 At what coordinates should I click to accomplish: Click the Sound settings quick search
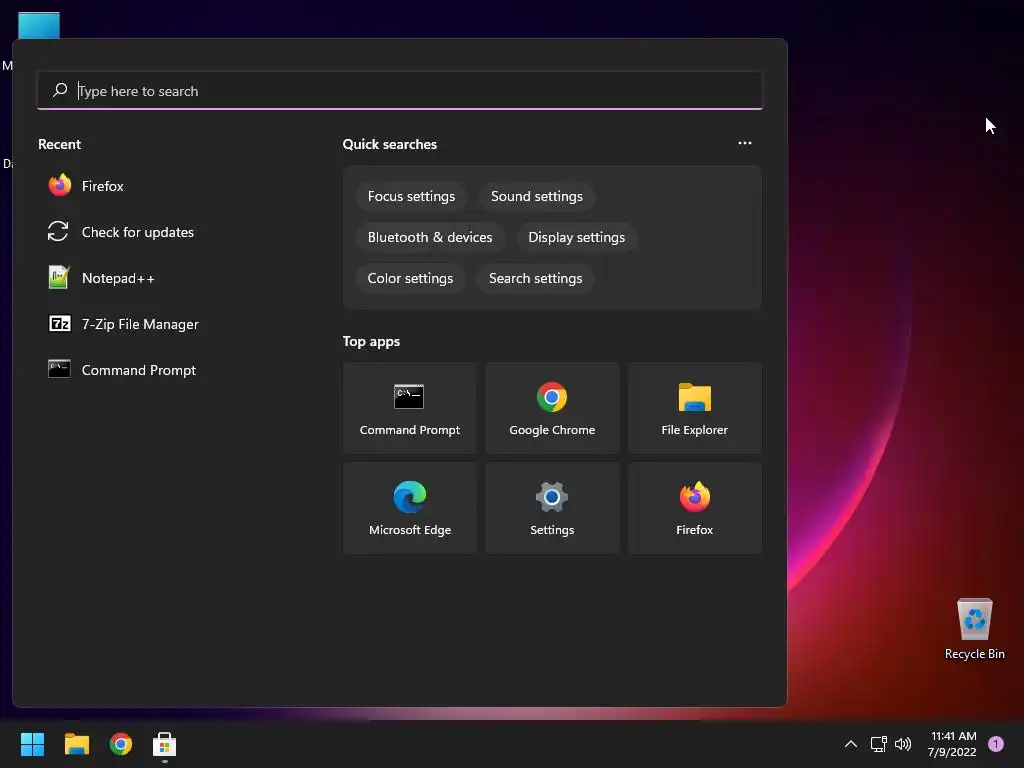pos(537,197)
